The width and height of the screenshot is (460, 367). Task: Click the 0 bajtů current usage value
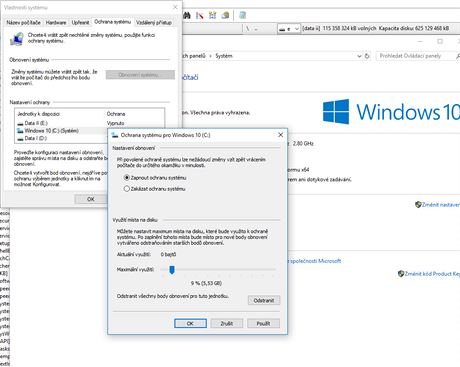point(168,254)
